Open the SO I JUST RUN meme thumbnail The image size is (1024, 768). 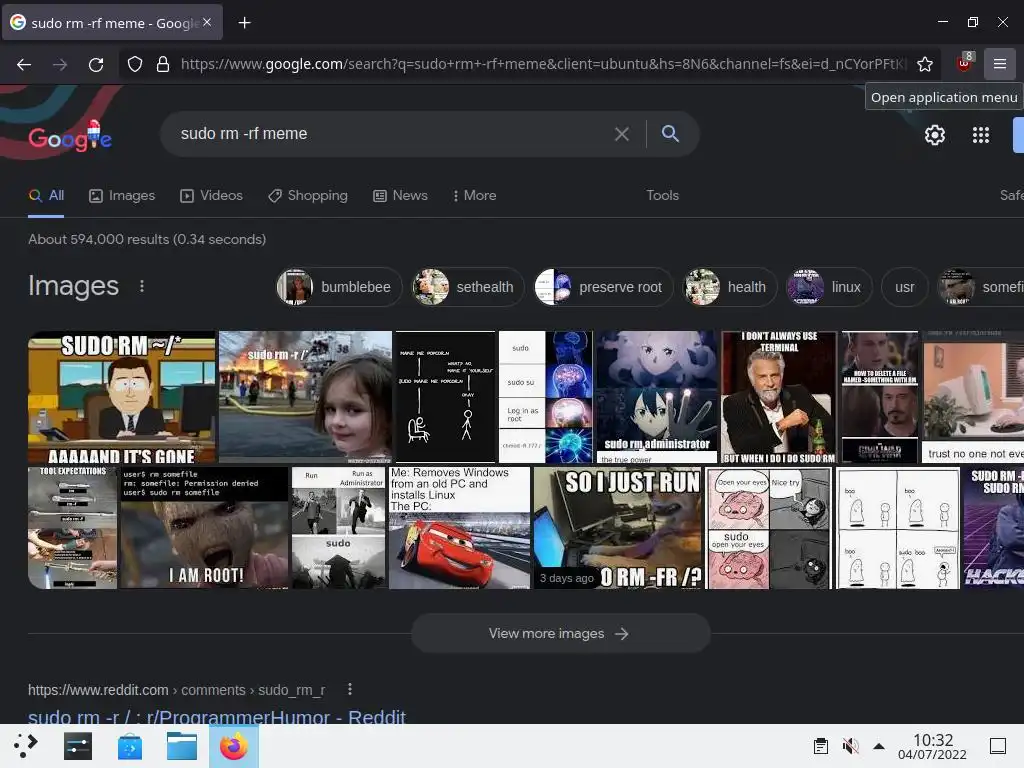pos(618,528)
